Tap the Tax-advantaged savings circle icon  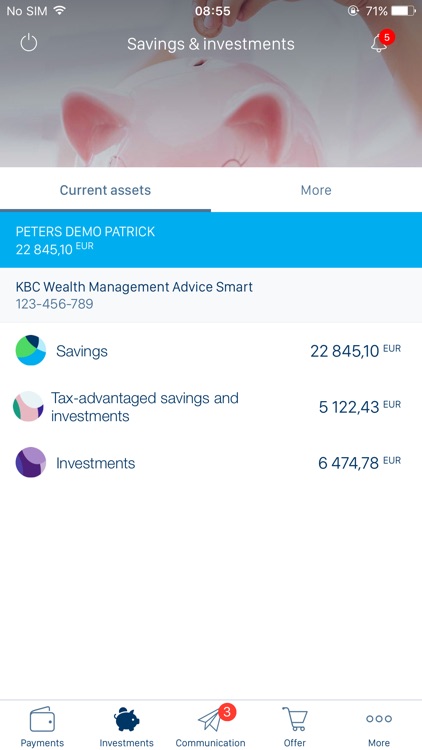pyautogui.click(x=28, y=407)
